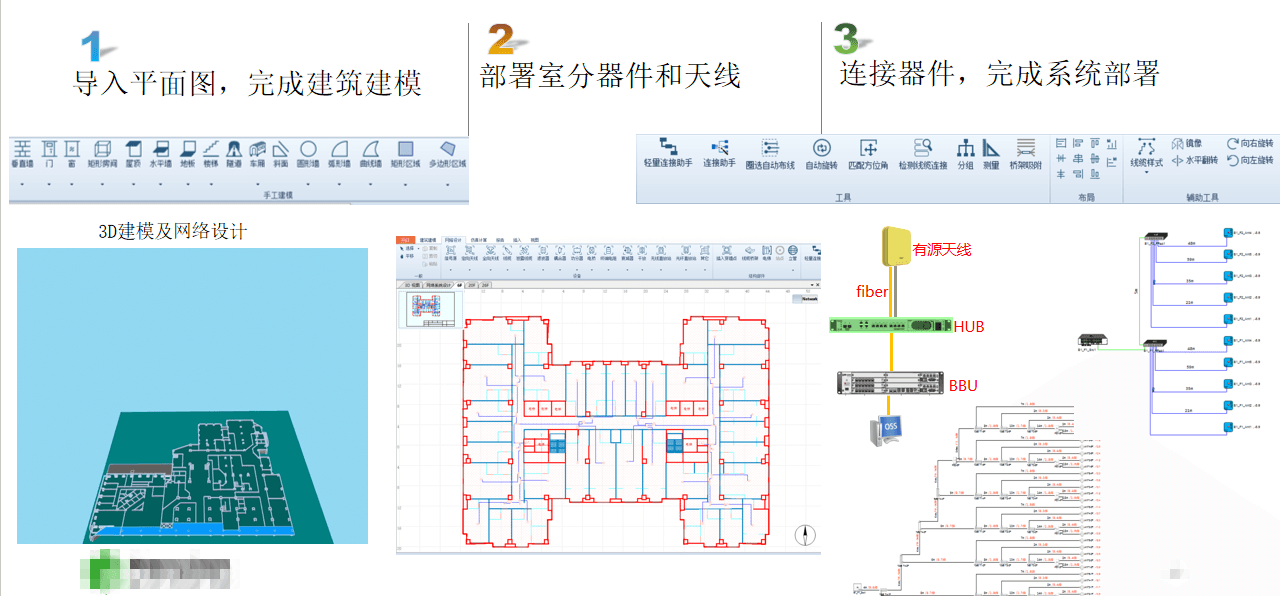Viewport: 1280px width, 596px height.
Task: Expand the dropdown arrow under 矩形区域
Action: click(x=405, y=184)
